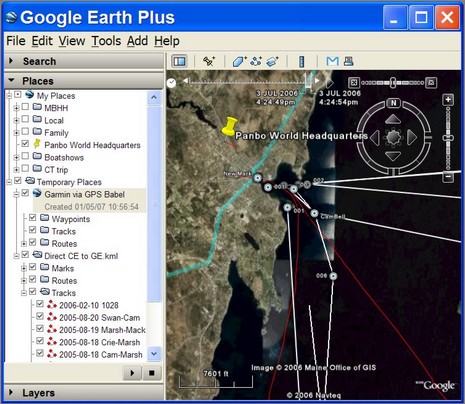The height and width of the screenshot is (404, 465).
Task: Expand the Marks folder tree node
Action: point(24,268)
